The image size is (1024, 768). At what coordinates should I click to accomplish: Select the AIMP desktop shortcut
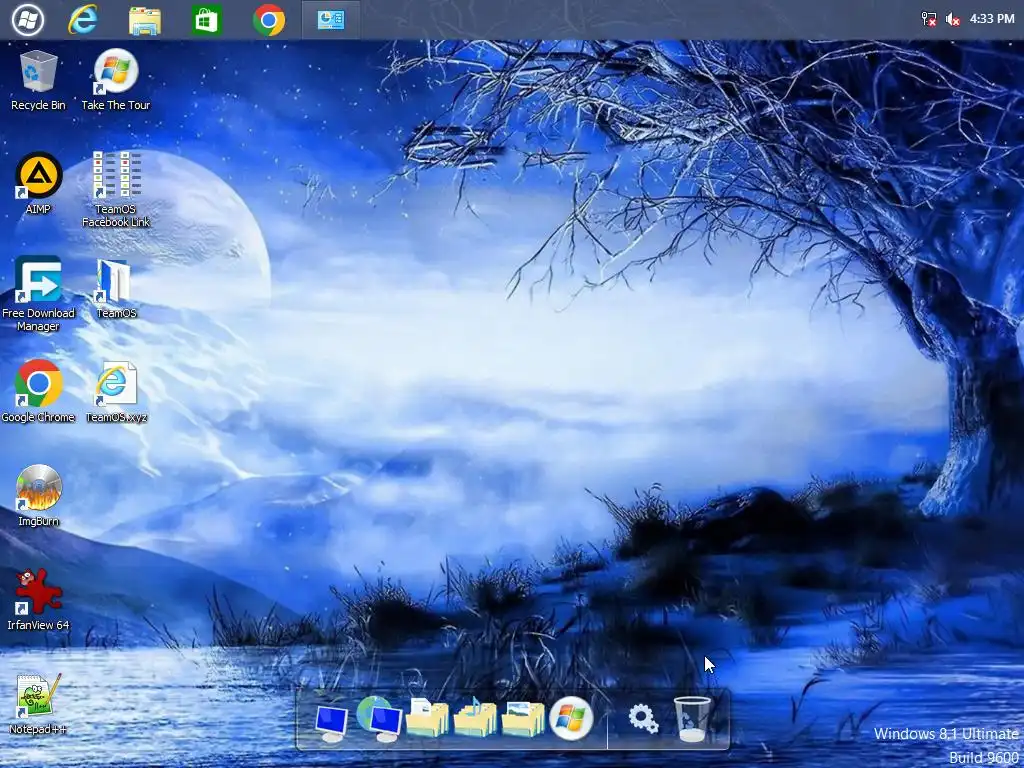(x=38, y=184)
